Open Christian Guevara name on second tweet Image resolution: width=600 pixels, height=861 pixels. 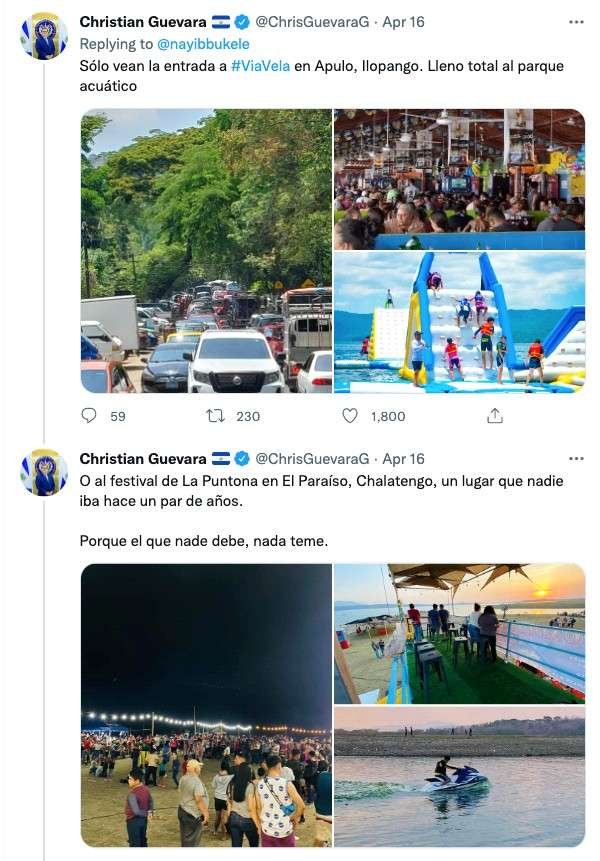[143, 458]
